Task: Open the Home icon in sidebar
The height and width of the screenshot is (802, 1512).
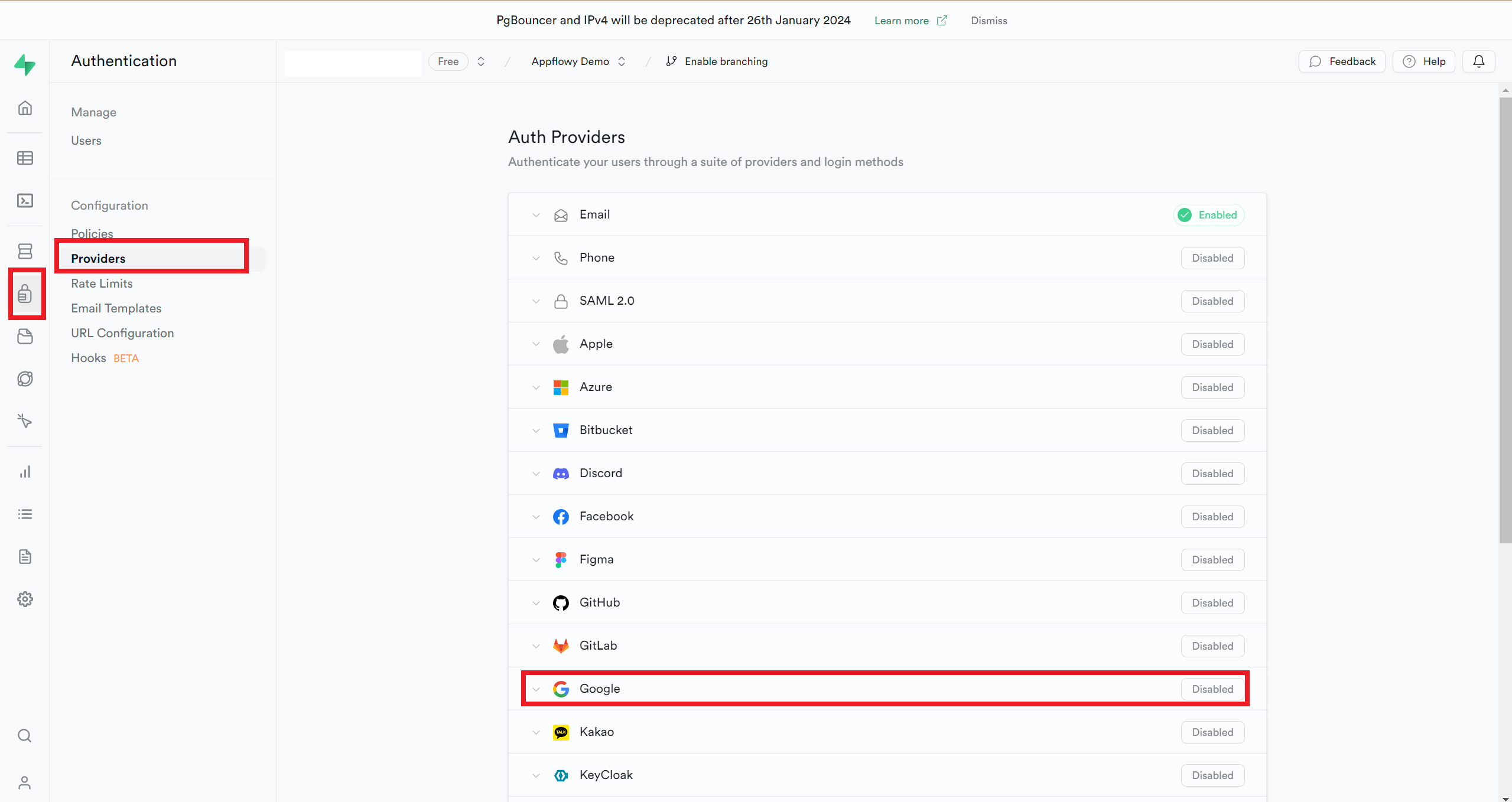Action: 25,108
